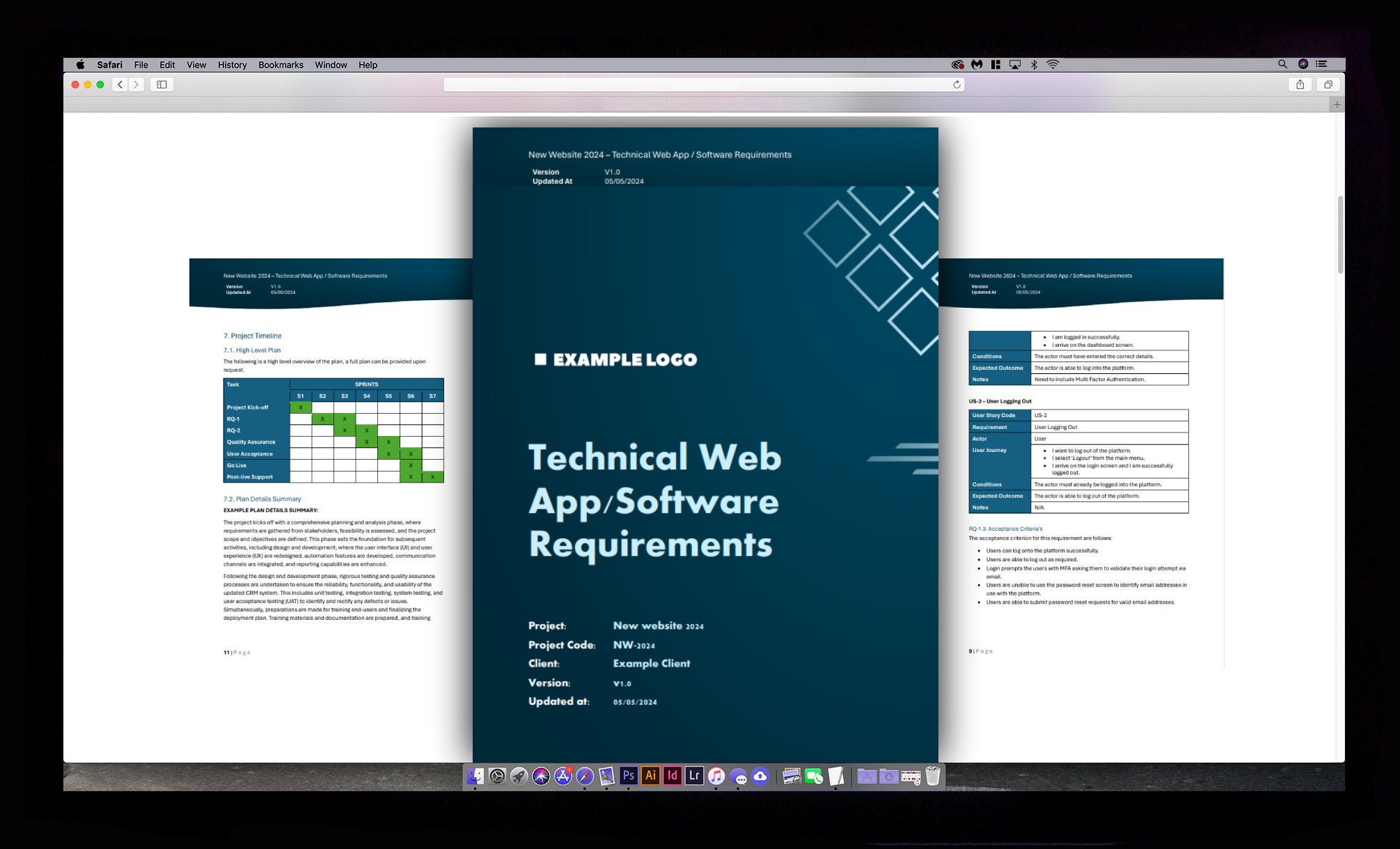Open Spotlight search in the menu bar
The height and width of the screenshot is (849, 1400).
(1282, 64)
